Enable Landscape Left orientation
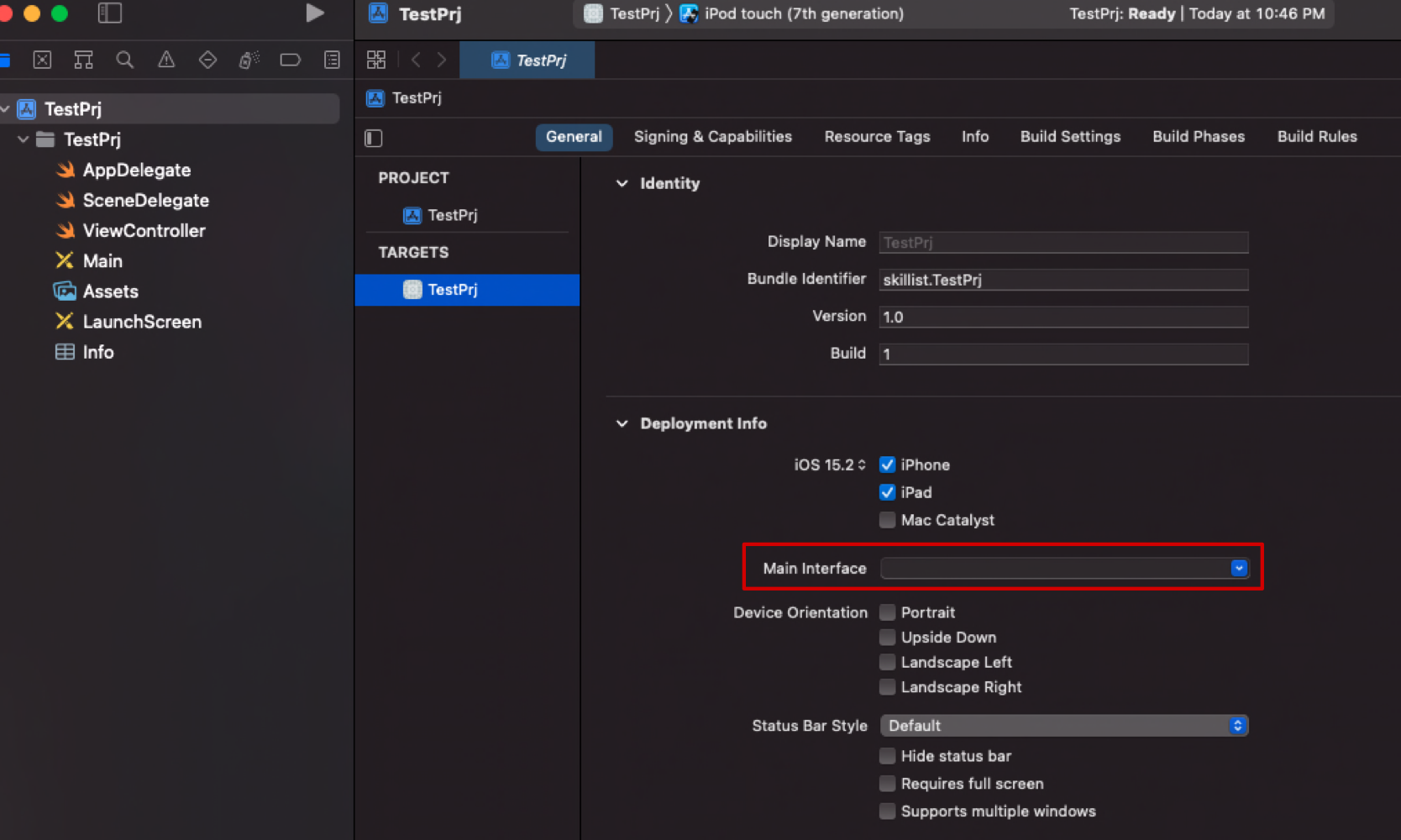The height and width of the screenshot is (840, 1401). [x=887, y=663]
